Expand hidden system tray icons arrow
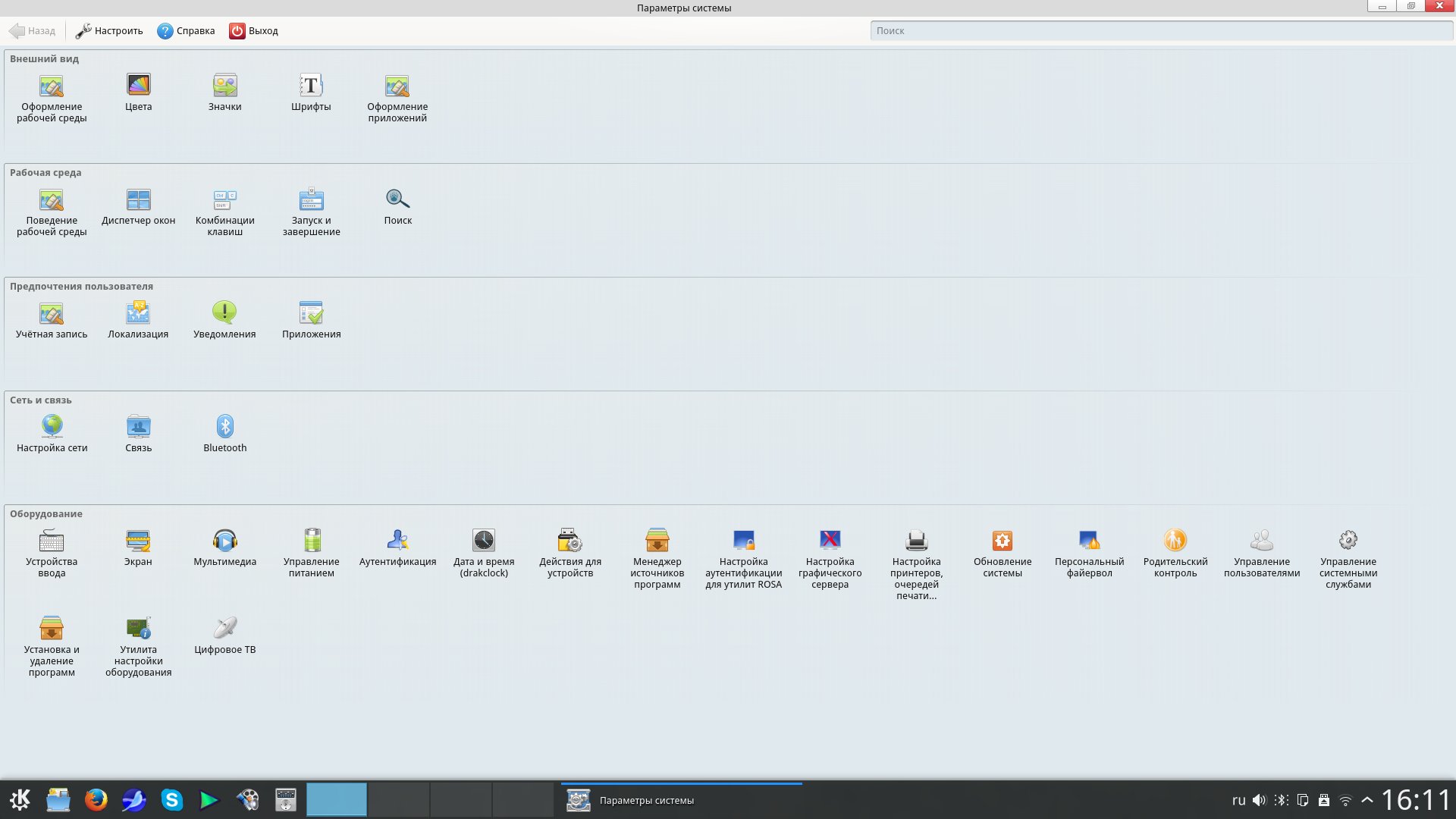The height and width of the screenshot is (819, 1456). click(x=1367, y=800)
